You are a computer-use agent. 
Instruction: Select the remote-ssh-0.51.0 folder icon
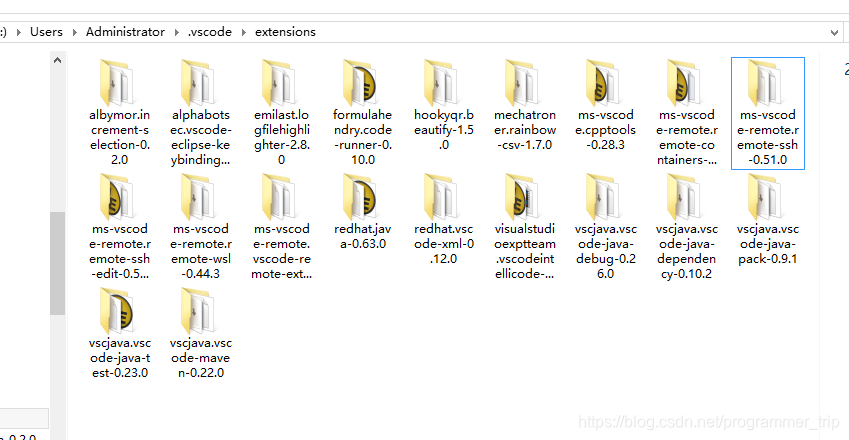pyautogui.click(x=766, y=83)
